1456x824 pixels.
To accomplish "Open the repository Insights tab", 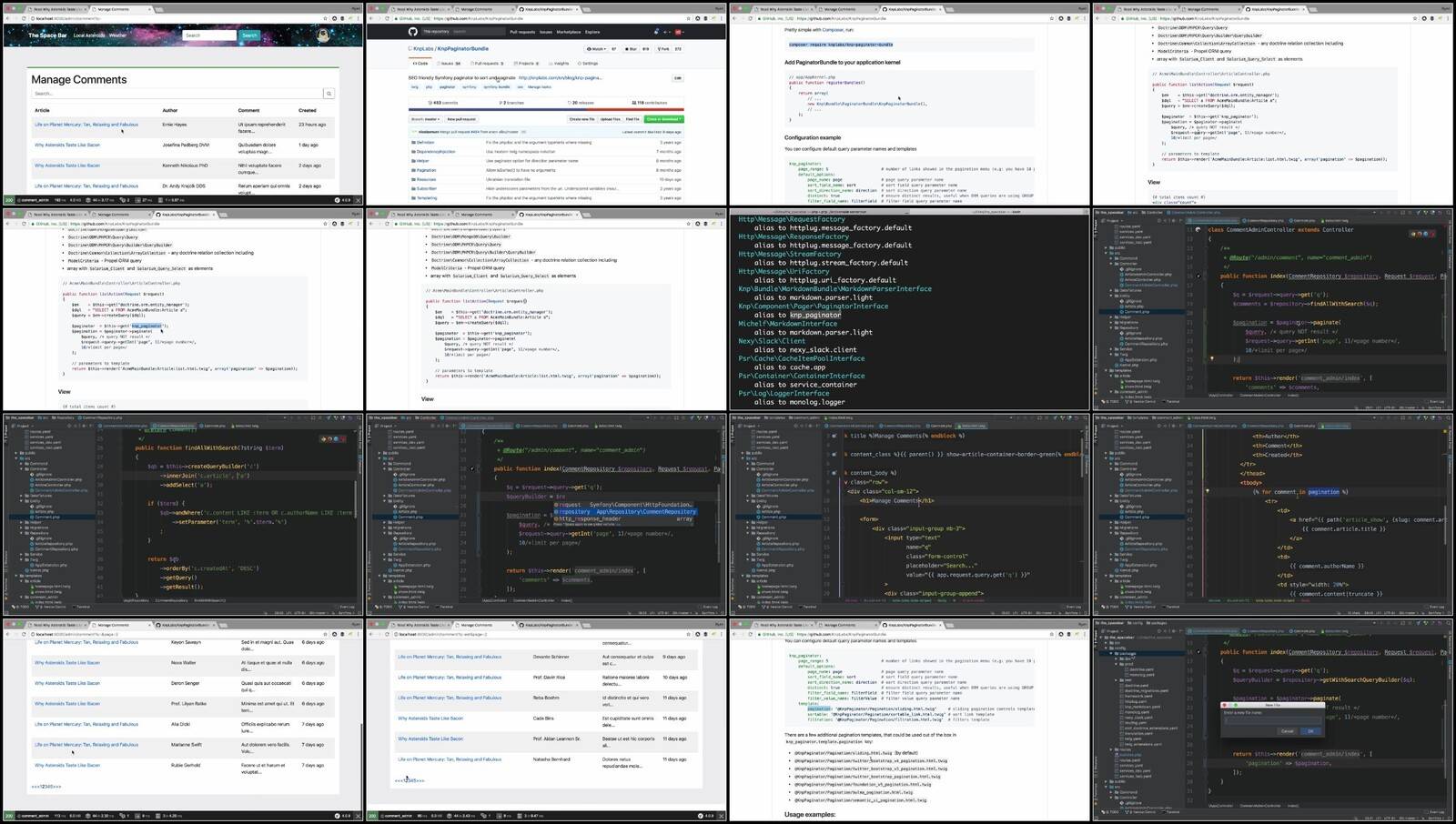I will (x=560, y=64).
